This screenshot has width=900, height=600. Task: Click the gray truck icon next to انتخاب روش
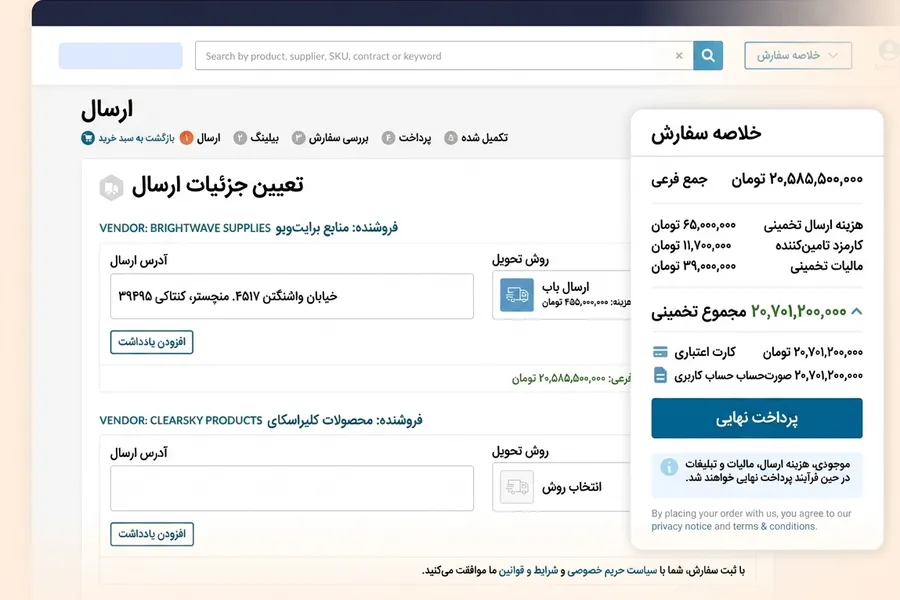(x=517, y=487)
